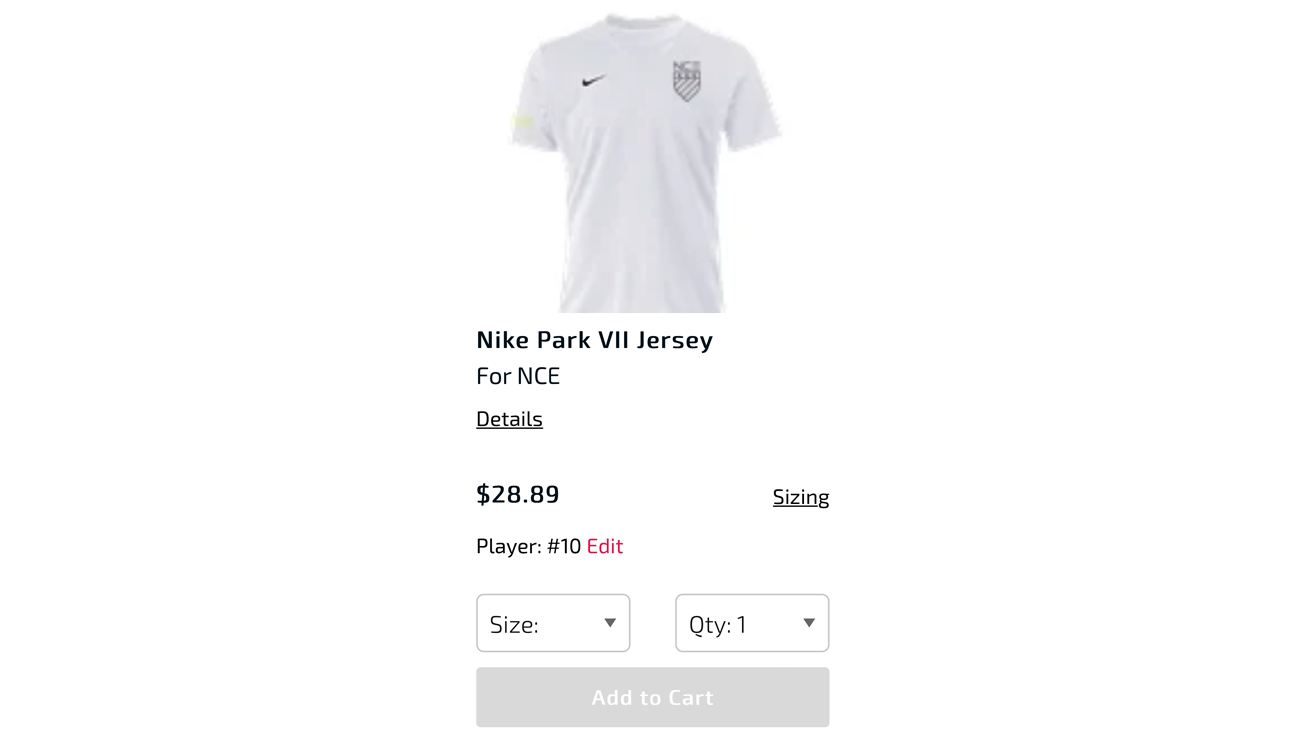Screen dimensions: 1300x736
Task: Open the white jersey product image
Action: pyautogui.click(x=643, y=162)
